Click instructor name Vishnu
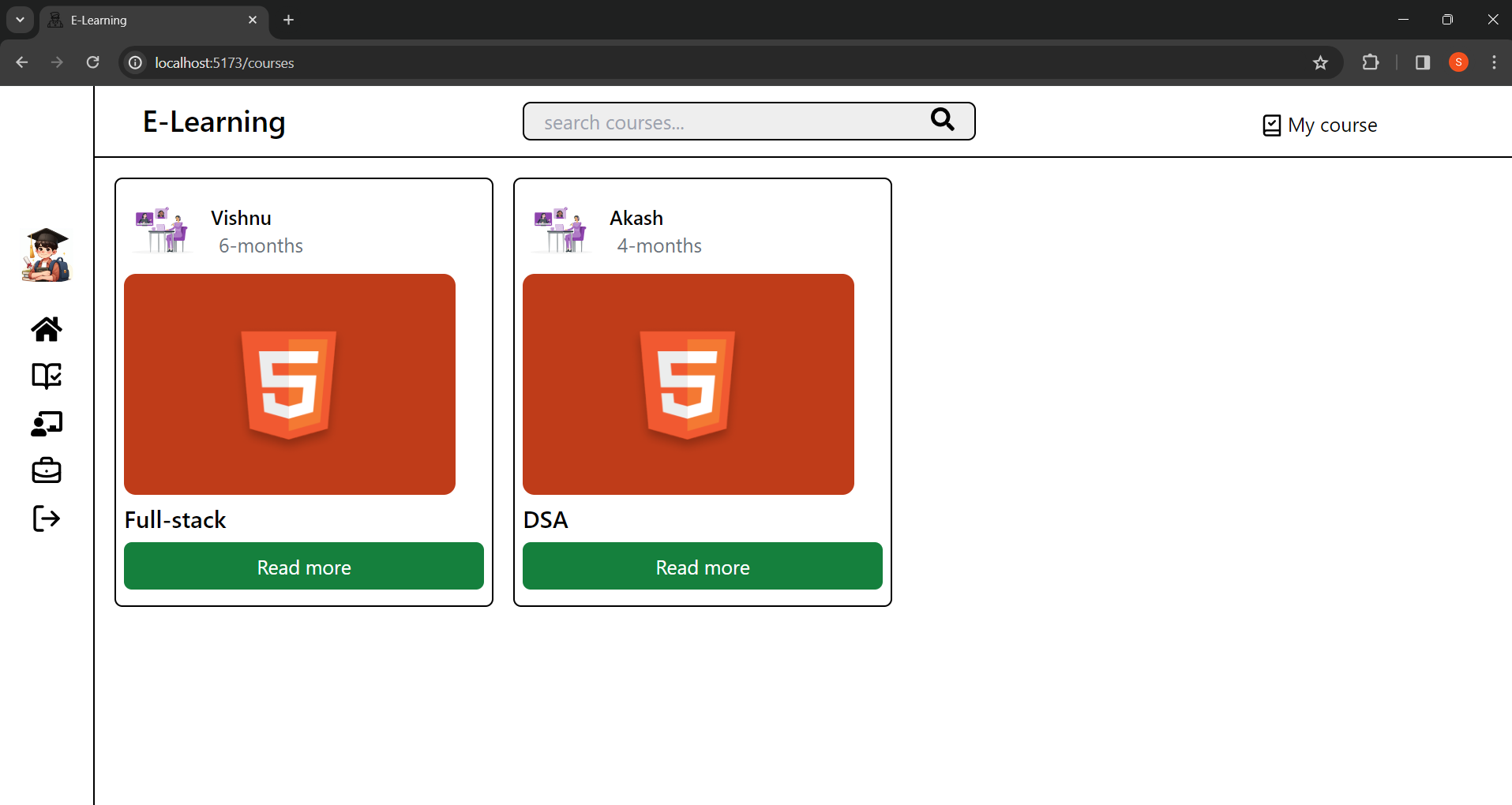The image size is (1512, 805). tap(241, 218)
